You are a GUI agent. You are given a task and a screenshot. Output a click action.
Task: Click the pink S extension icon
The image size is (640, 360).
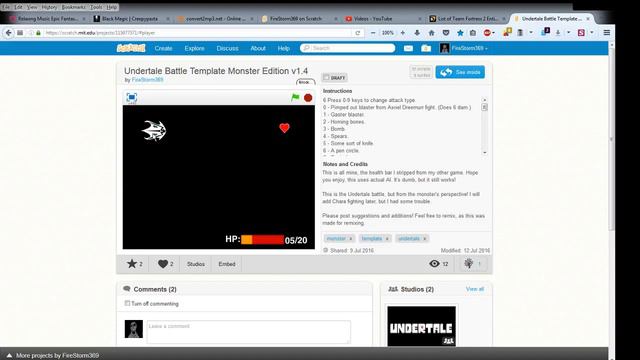(x=581, y=33)
